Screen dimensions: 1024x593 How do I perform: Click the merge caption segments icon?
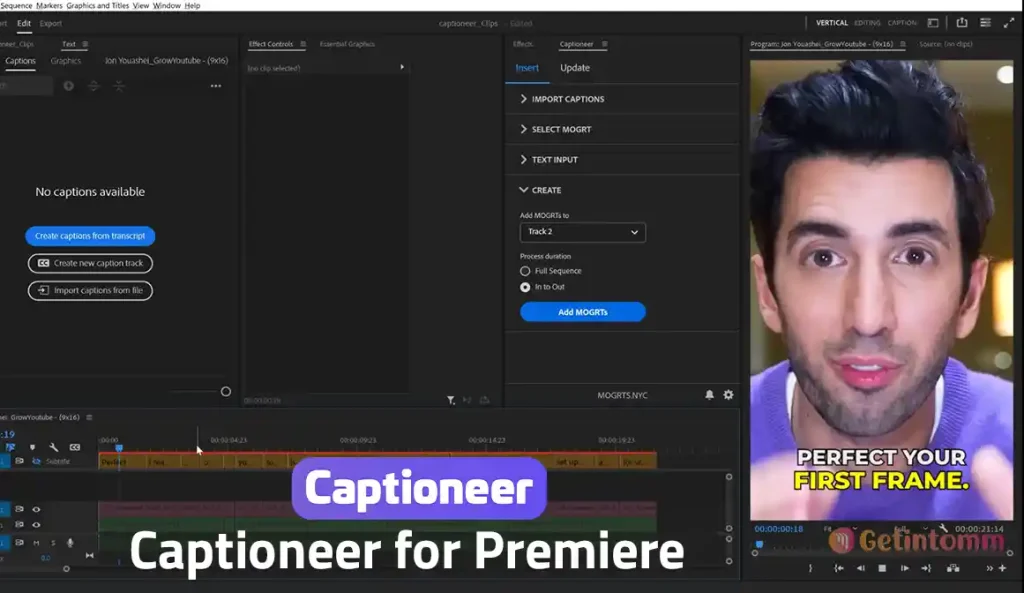pyautogui.click(x=119, y=86)
